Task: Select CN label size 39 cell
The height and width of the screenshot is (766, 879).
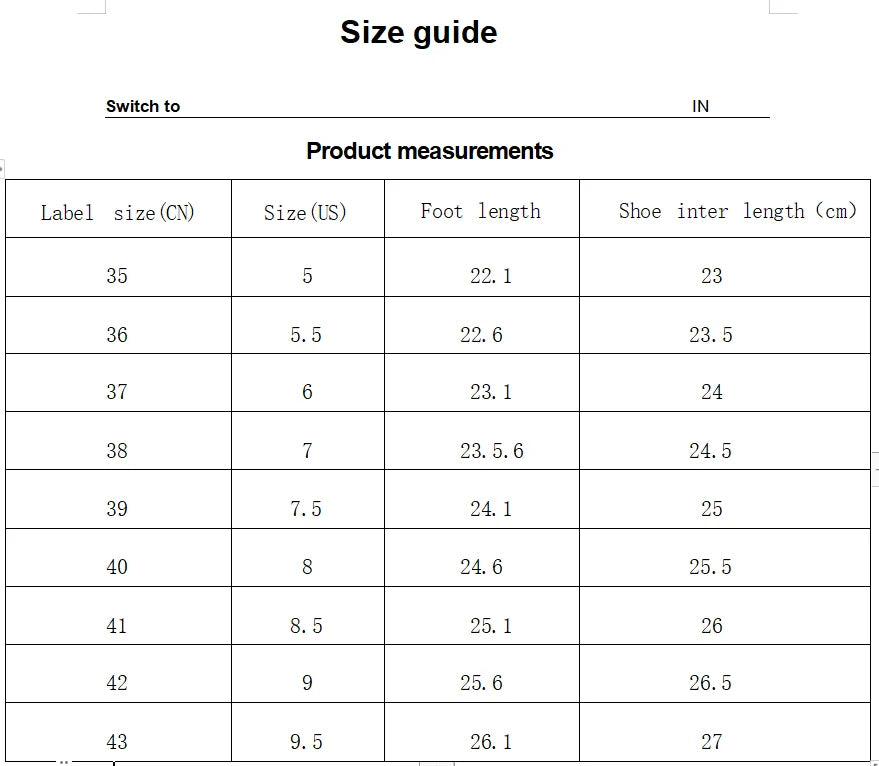Action: coord(117,509)
